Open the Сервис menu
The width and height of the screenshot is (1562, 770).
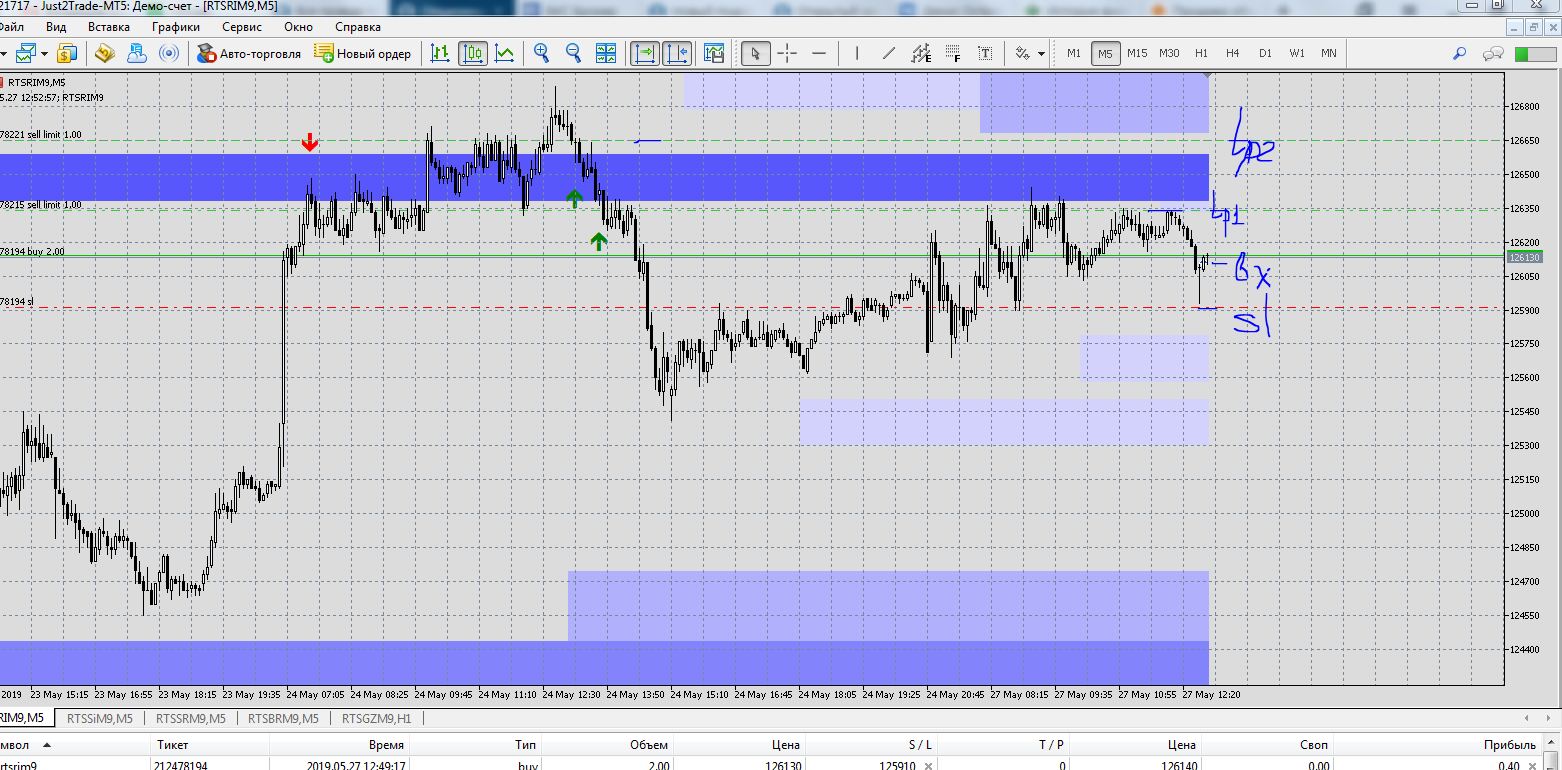(x=242, y=27)
